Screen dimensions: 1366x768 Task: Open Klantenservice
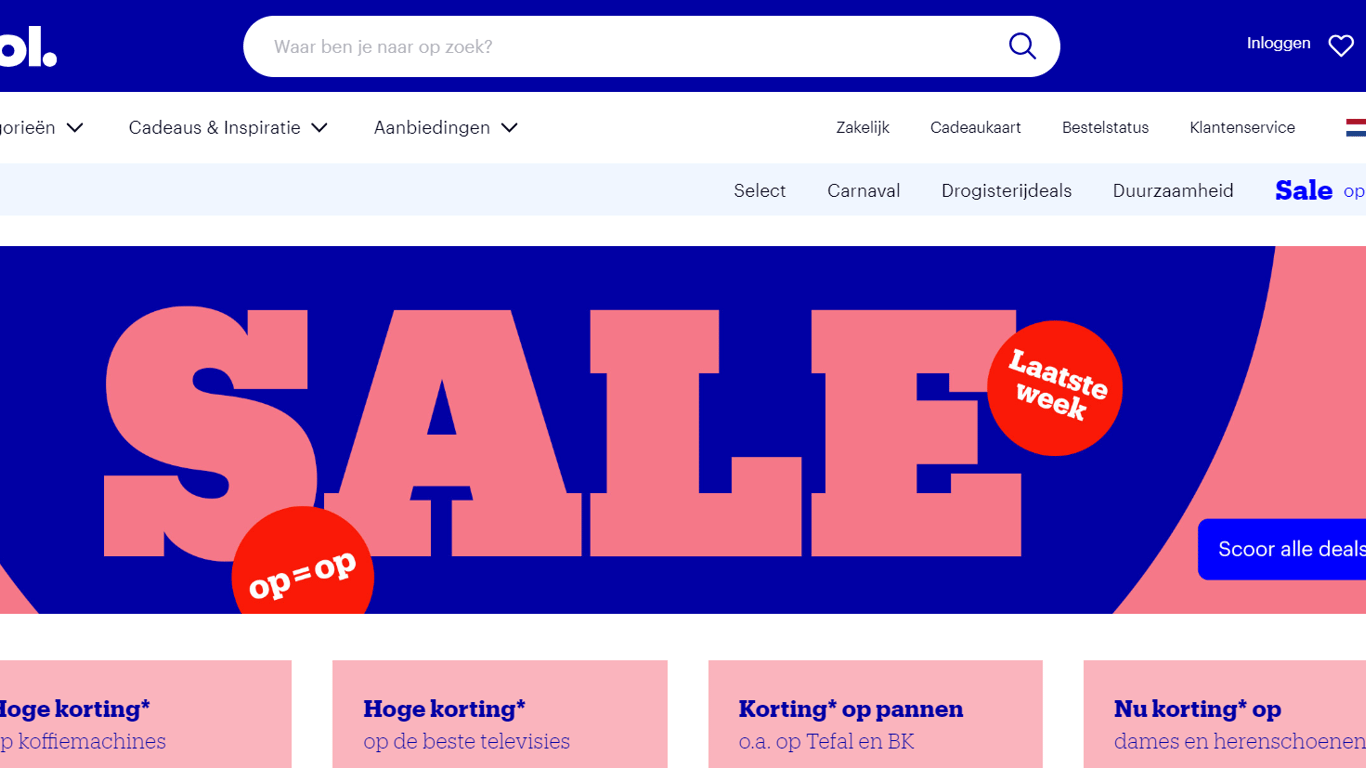click(1242, 128)
